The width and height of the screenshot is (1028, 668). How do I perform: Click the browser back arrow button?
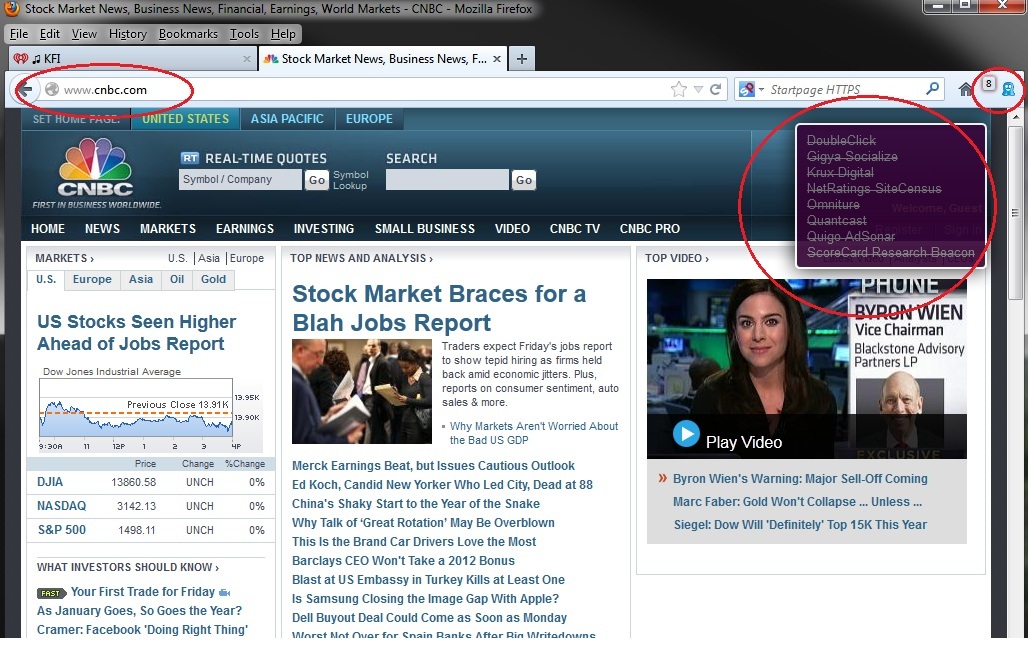click(x=25, y=90)
